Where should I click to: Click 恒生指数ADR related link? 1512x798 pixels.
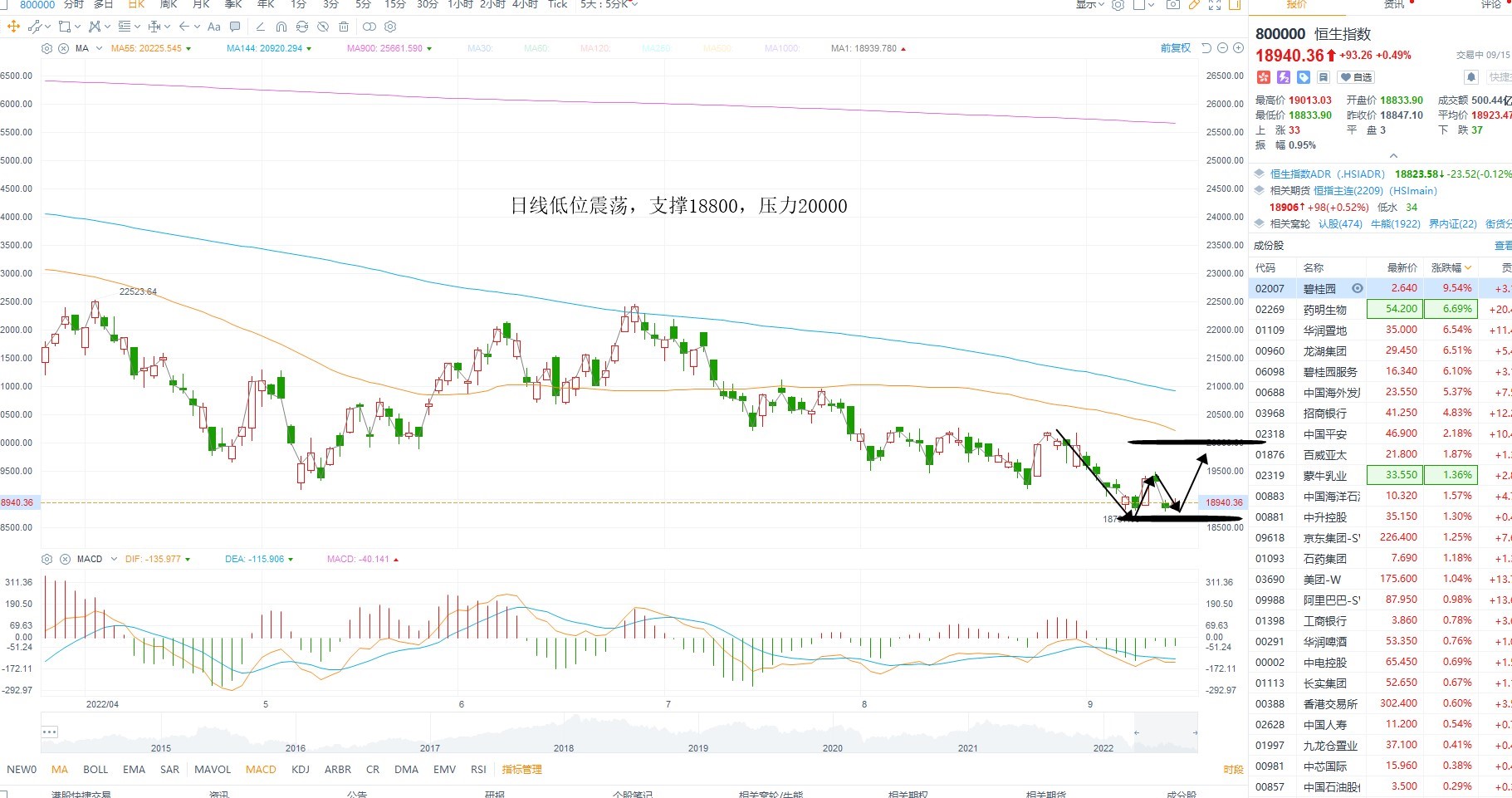1327,174
